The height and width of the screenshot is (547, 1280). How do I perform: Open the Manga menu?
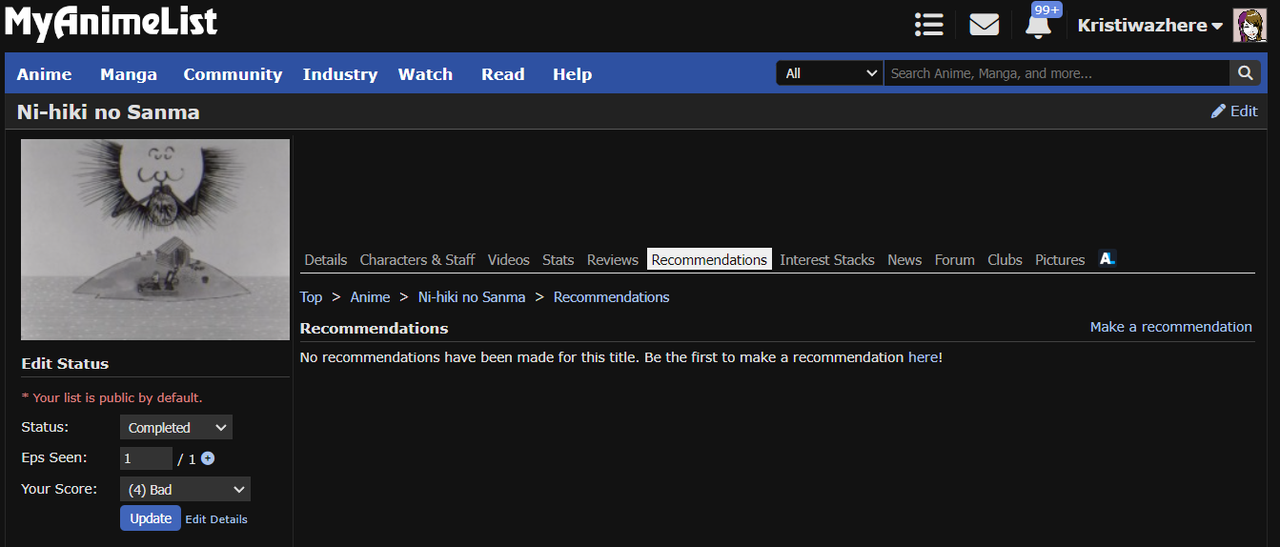128,74
